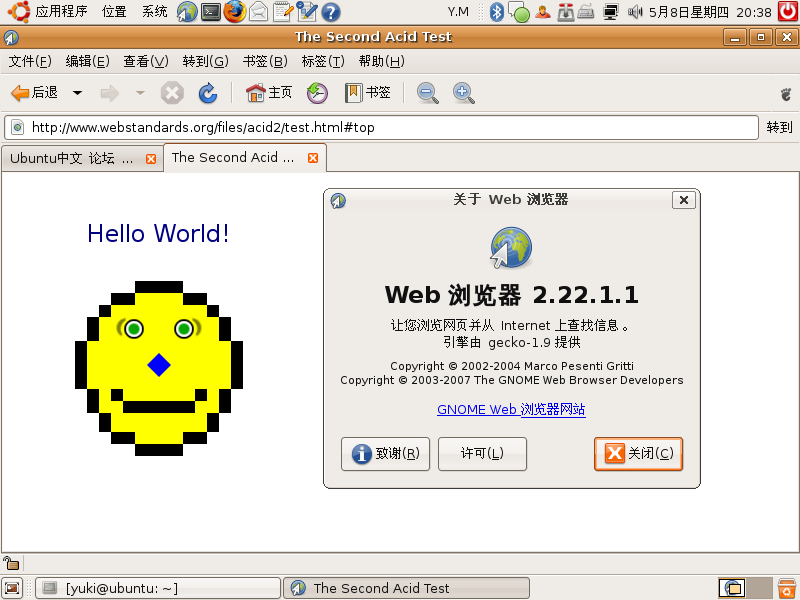Viewport: 800px width, 600px height.
Task: Launch Terminal from top panel
Action: (211, 12)
